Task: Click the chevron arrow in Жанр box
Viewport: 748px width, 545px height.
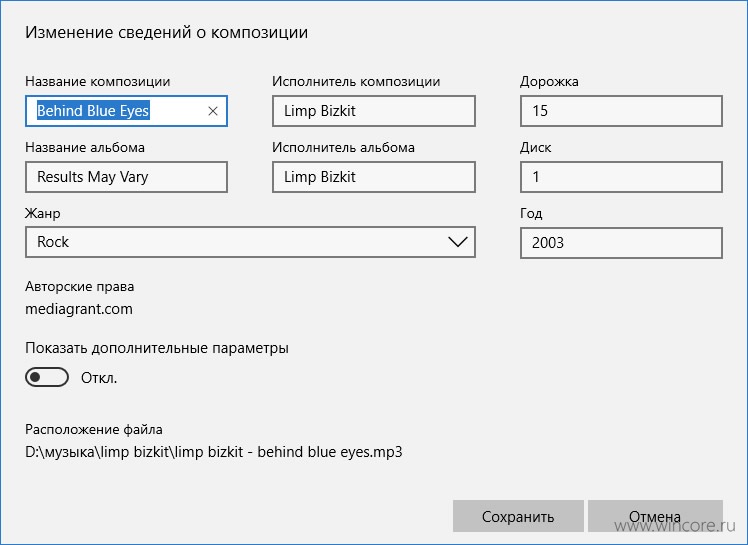Action: point(457,242)
